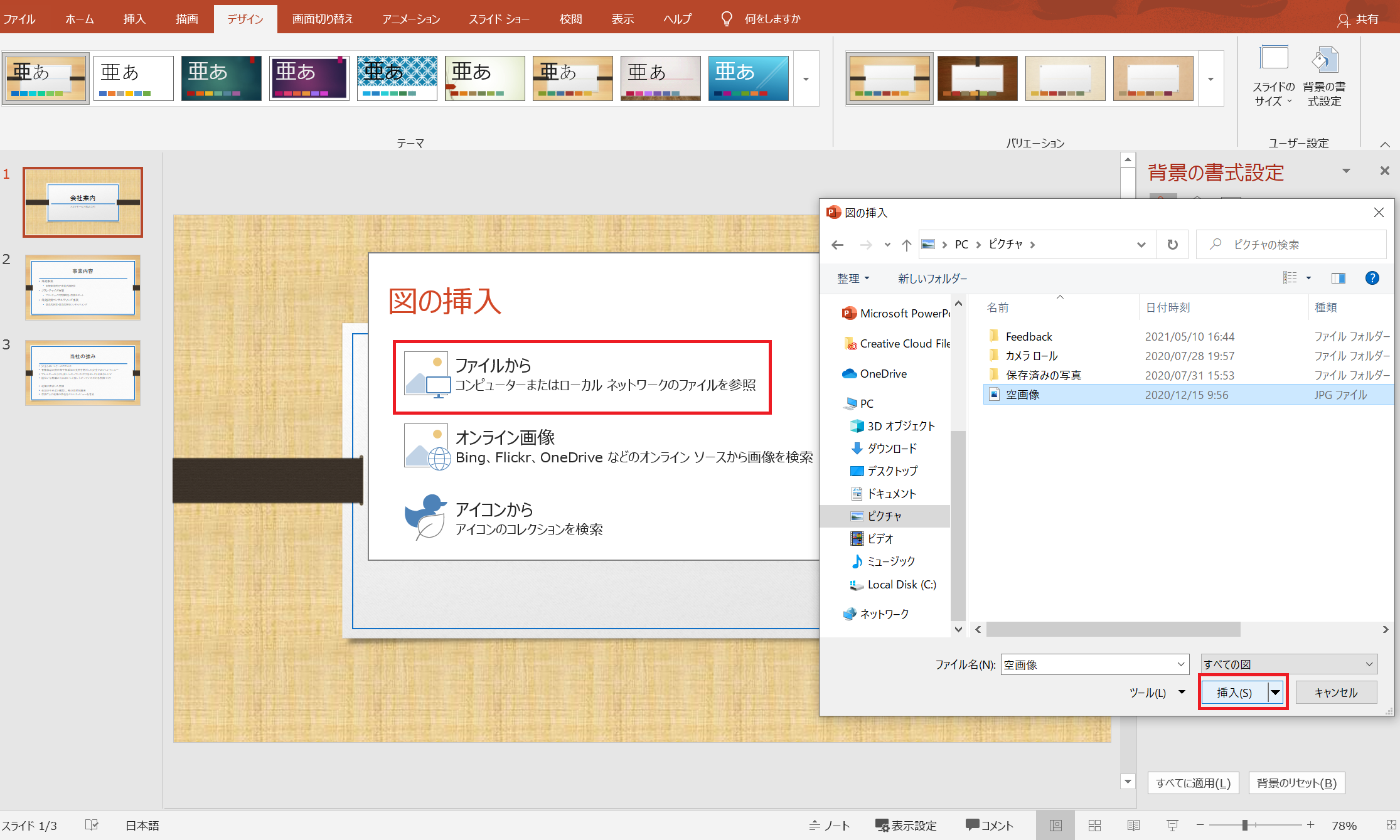This screenshot has width=1400, height=840.
Task: Open the recent locations dropdown arrow
Action: click(x=887, y=245)
